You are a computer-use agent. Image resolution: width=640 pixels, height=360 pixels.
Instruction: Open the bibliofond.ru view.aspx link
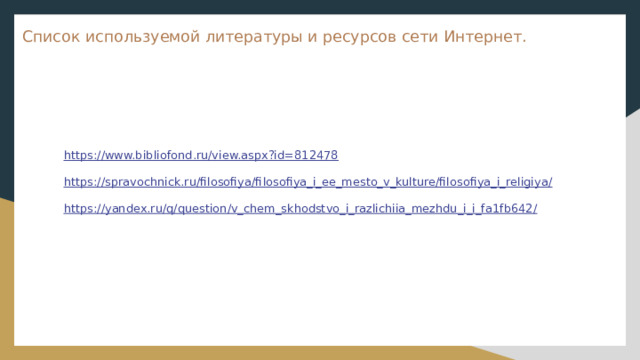click(x=201, y=156)
